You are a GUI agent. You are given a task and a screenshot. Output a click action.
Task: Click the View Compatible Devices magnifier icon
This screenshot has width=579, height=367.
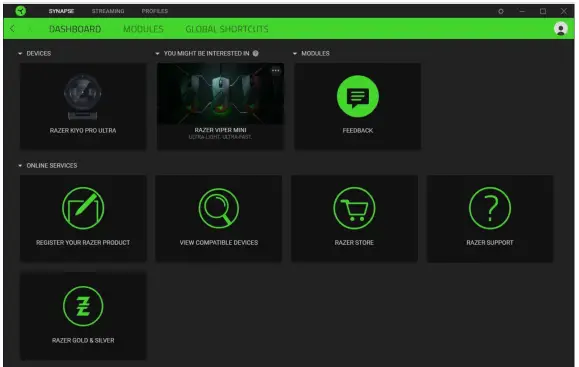(x=219, y=208)
